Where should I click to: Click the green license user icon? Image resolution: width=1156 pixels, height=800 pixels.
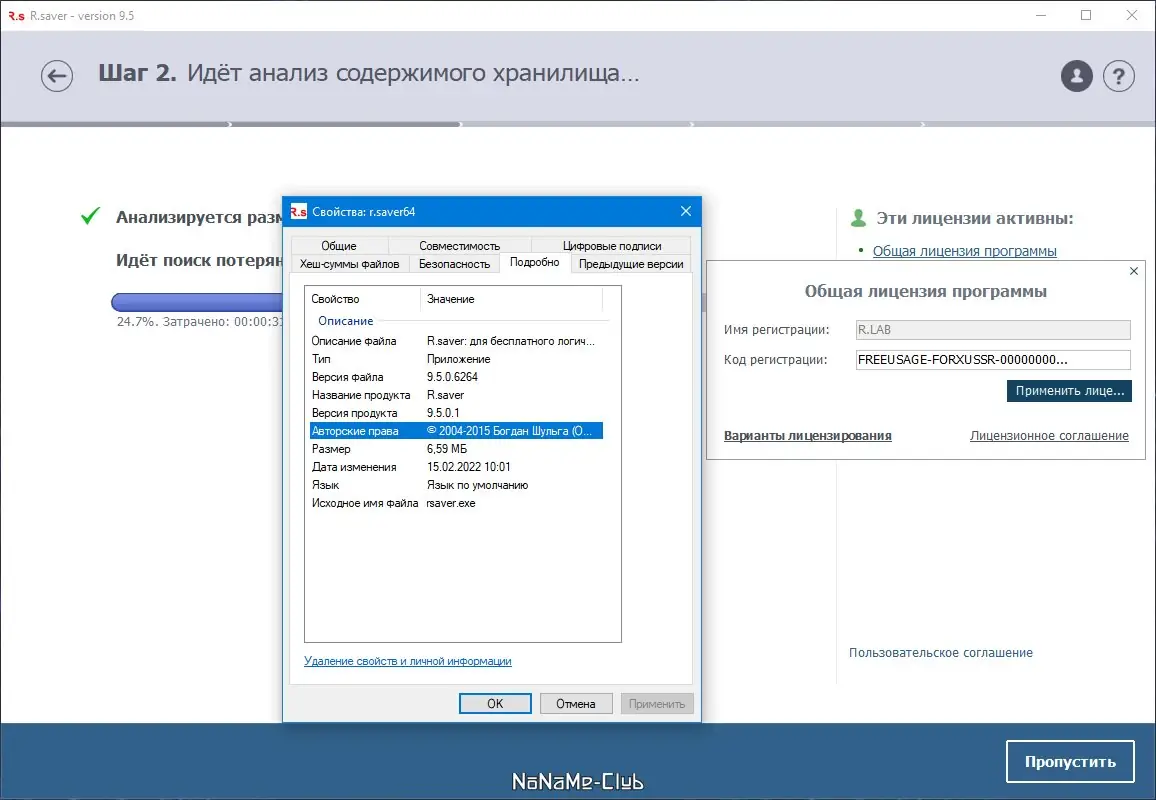858,218
